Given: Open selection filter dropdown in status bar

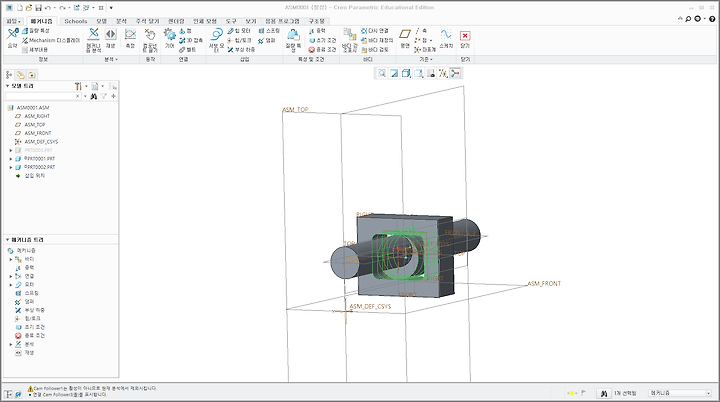Looking at the screenshot, I should pos(709,393).
